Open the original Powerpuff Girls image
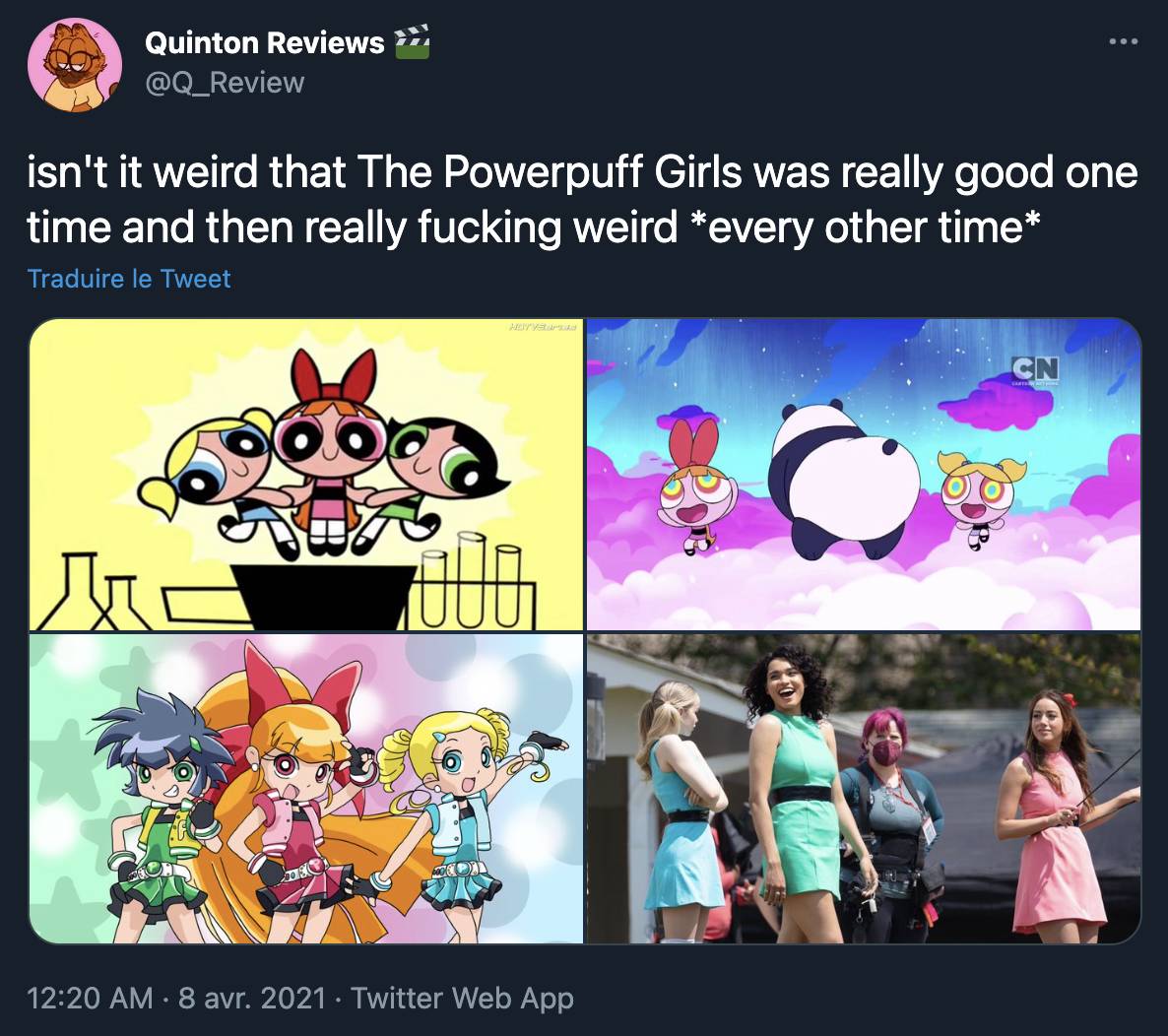The image size is (1168, 1036). click(306, 475)
